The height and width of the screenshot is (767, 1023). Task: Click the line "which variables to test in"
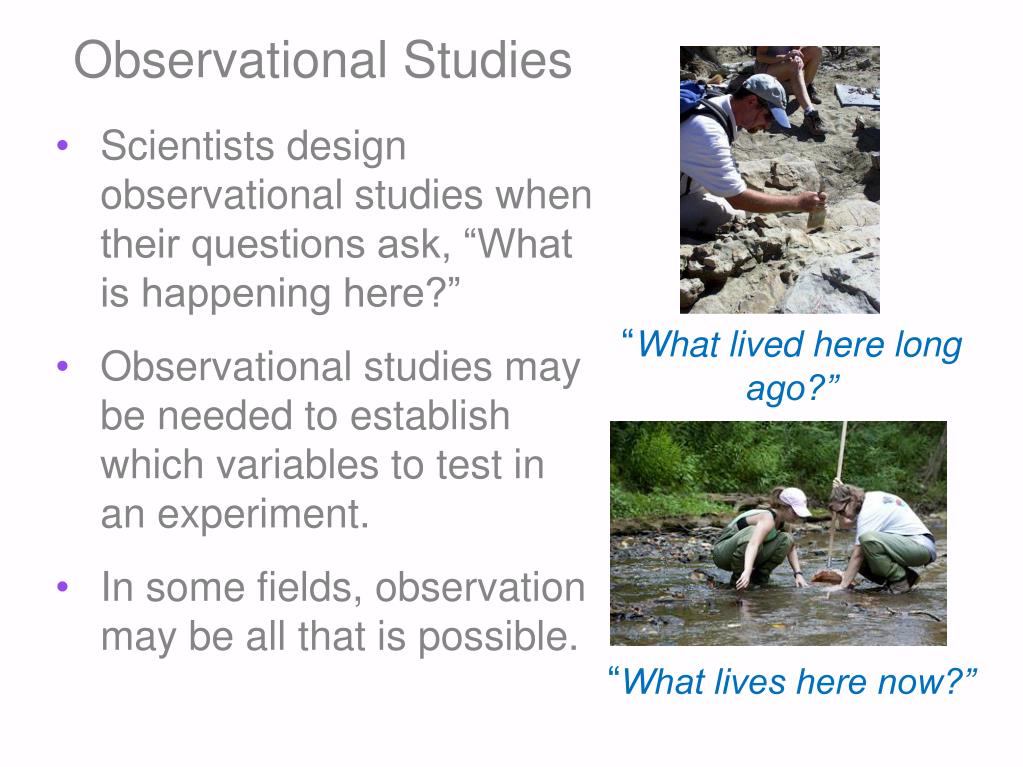pyautogui.click(x=322, y=465)
